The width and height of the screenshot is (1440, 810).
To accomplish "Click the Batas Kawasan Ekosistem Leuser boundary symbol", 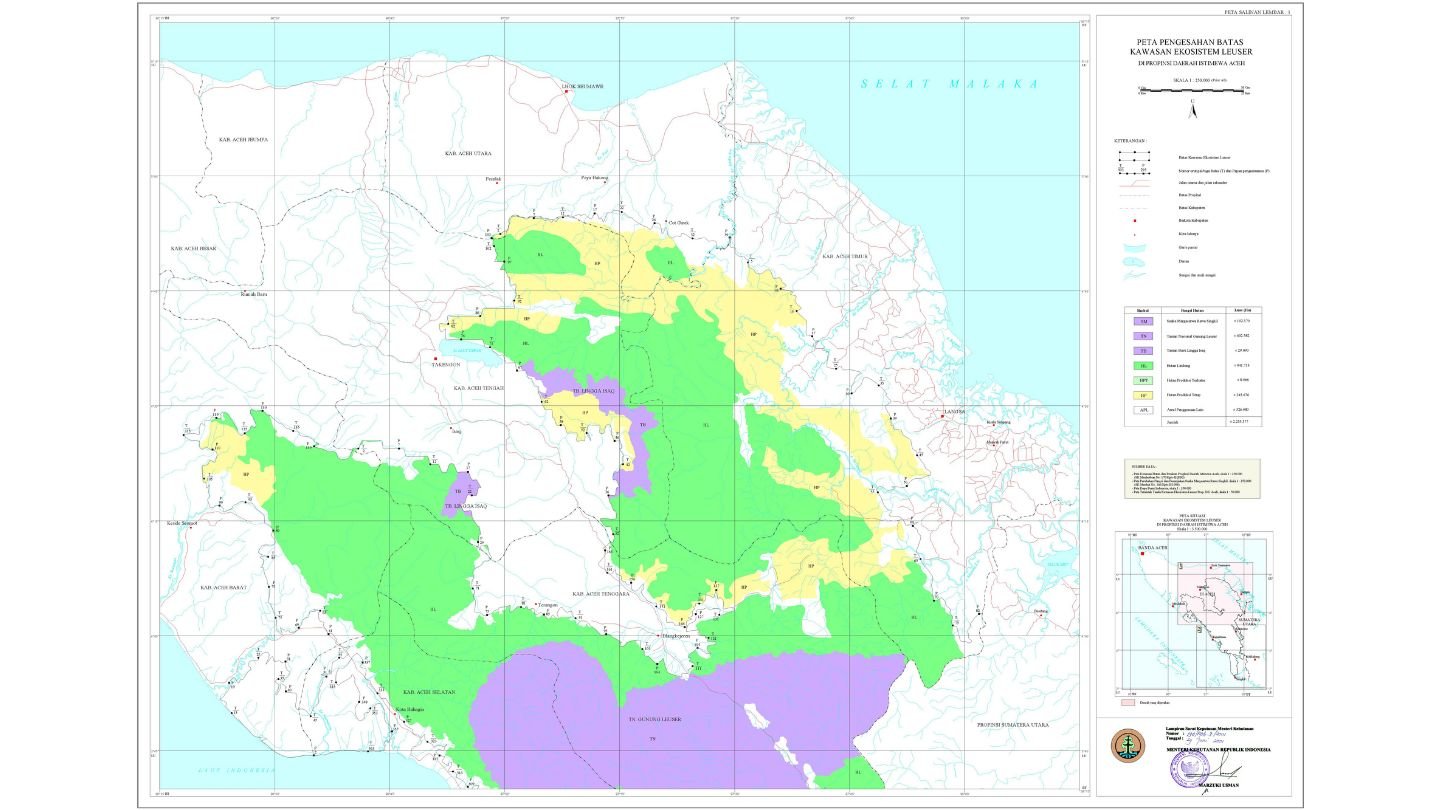I will [x=1135, y=157].
